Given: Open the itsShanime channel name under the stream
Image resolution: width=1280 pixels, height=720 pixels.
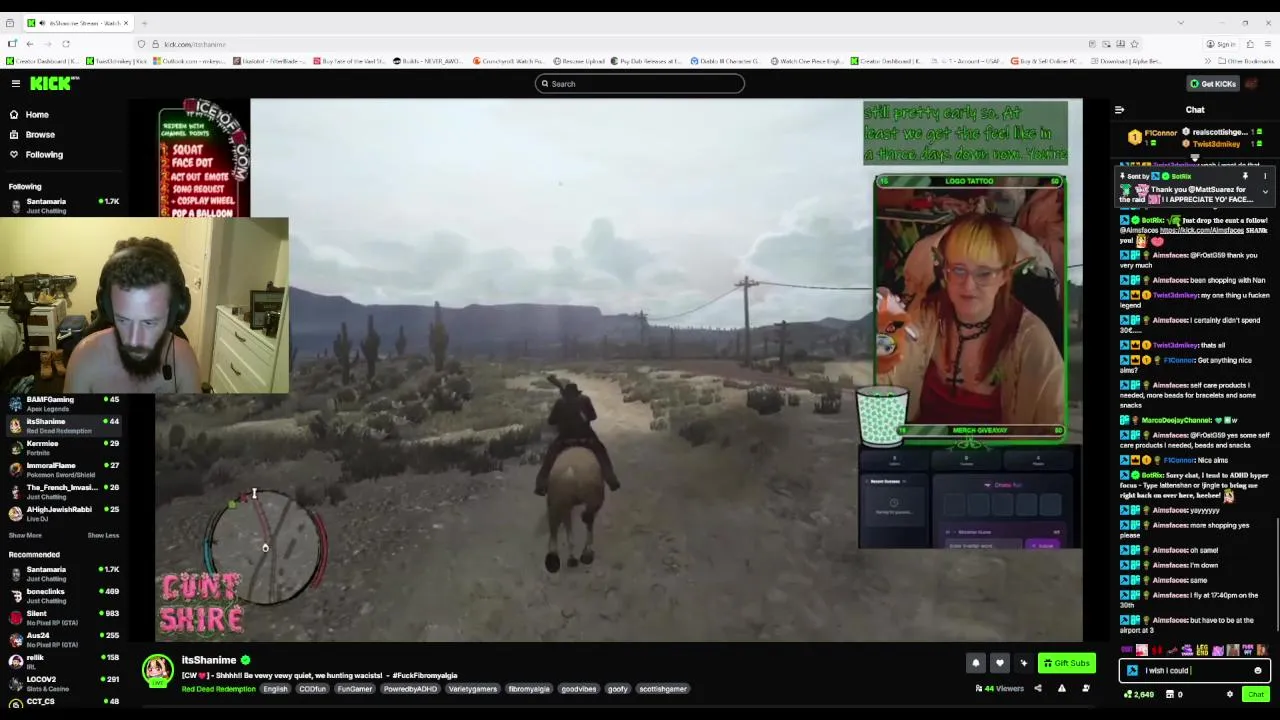Looking at the screenshot, I should pyautogui.click(x=209, y=660).
